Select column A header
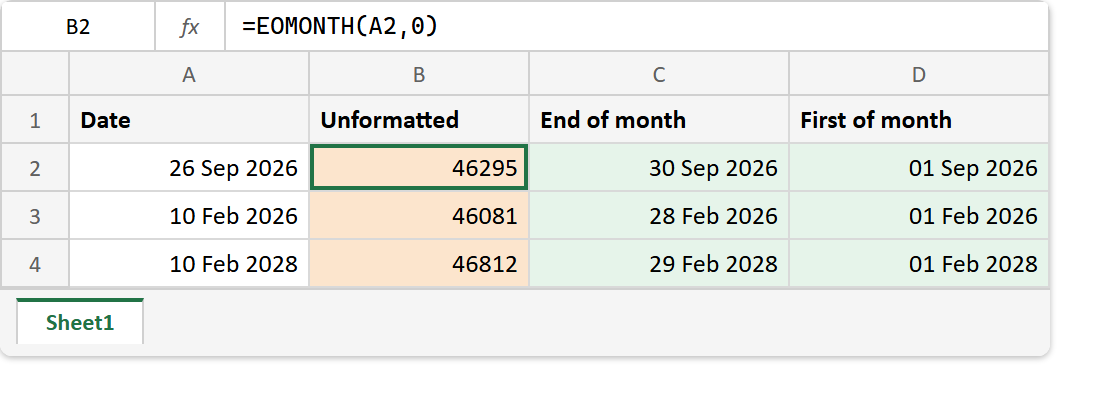1098x404 pixels. click(x=188, y=75)
